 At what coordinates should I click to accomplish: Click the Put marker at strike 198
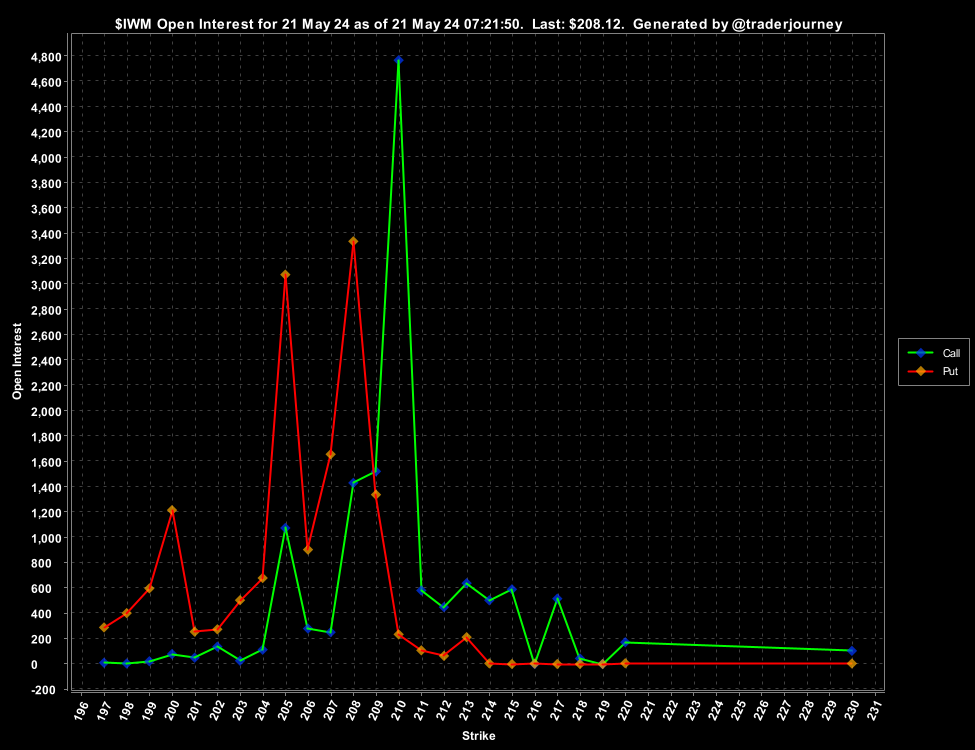pyautogui.click(x=127, y=613)
